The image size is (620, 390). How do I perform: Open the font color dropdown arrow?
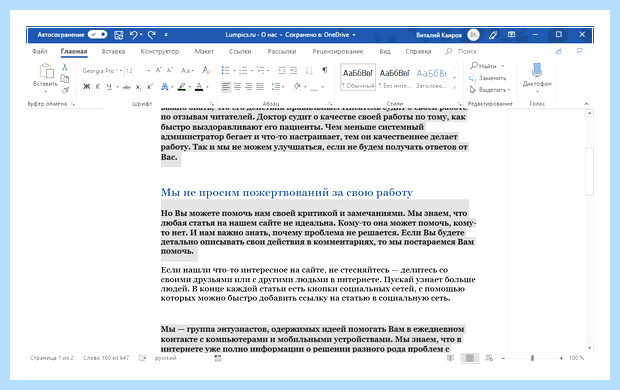click(208, 87)
